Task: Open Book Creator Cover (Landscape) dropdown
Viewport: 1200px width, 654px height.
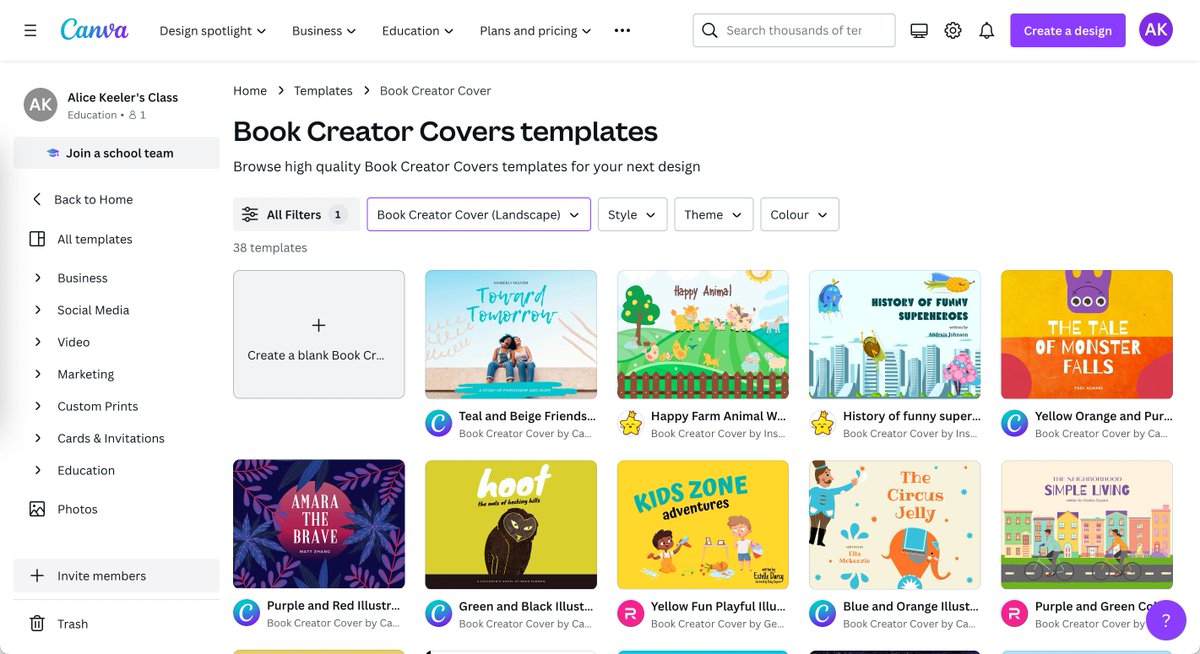Action: 479,214
